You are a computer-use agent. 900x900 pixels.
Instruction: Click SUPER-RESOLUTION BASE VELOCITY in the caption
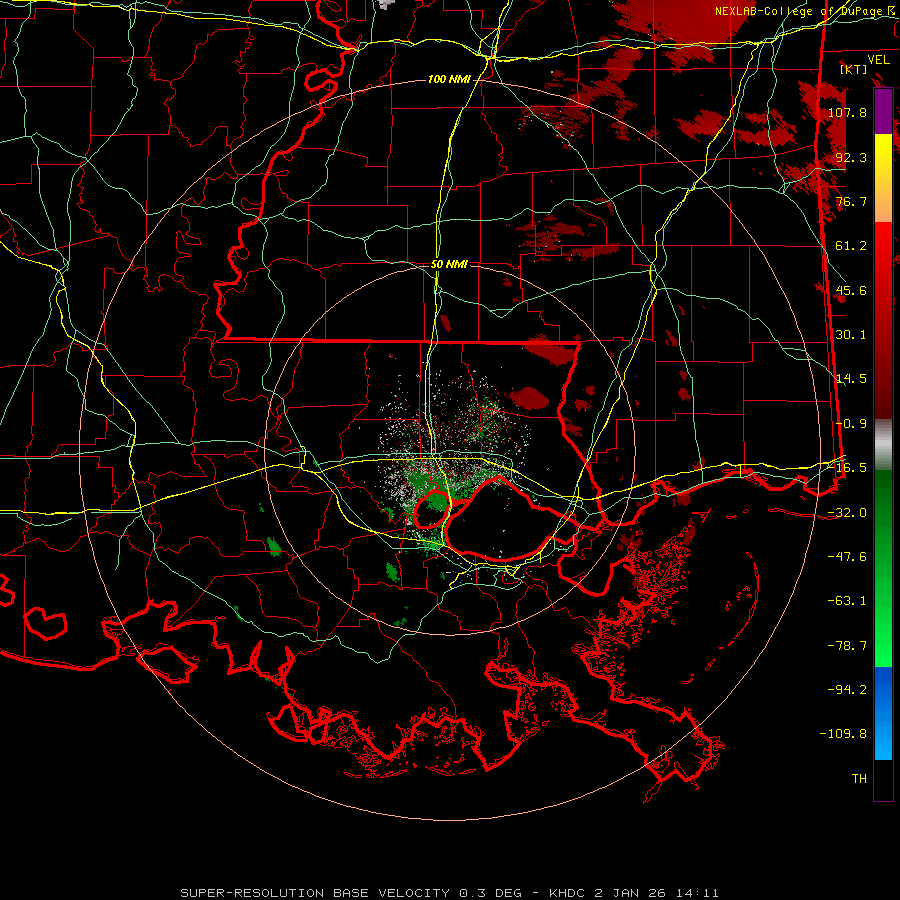click(x=315, y=893)
